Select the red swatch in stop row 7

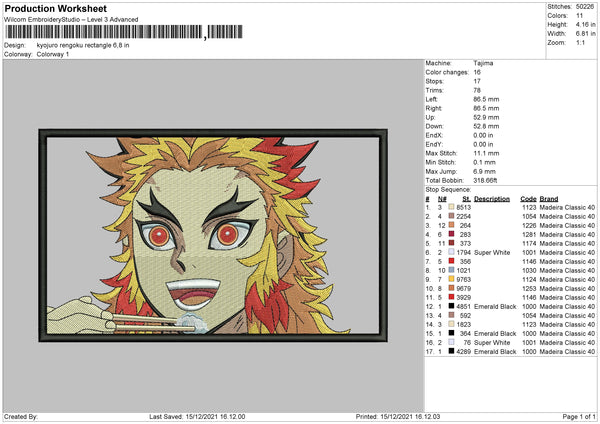[451, 261]
